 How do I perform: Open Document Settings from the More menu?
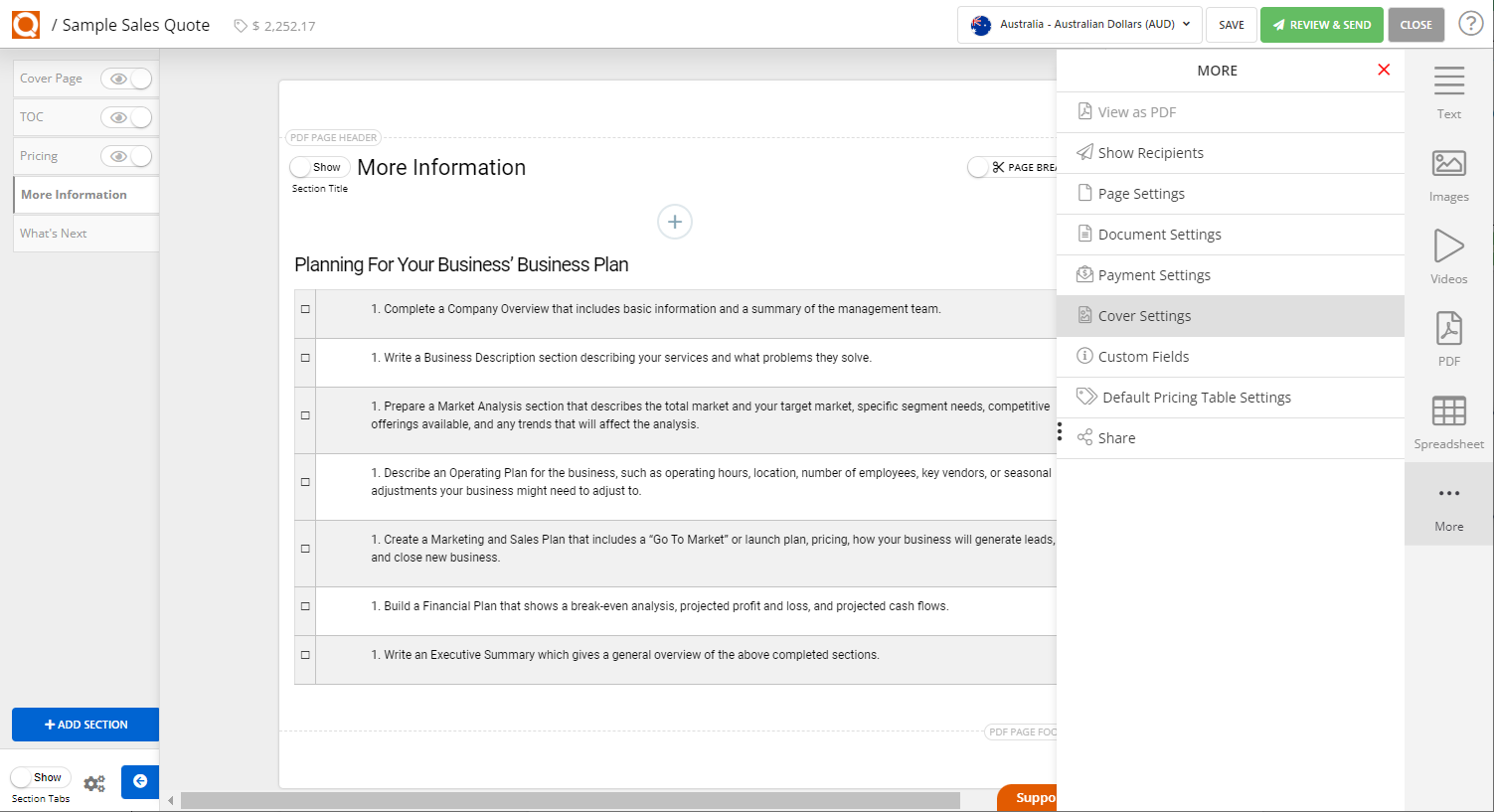[x=1159, y=234]
